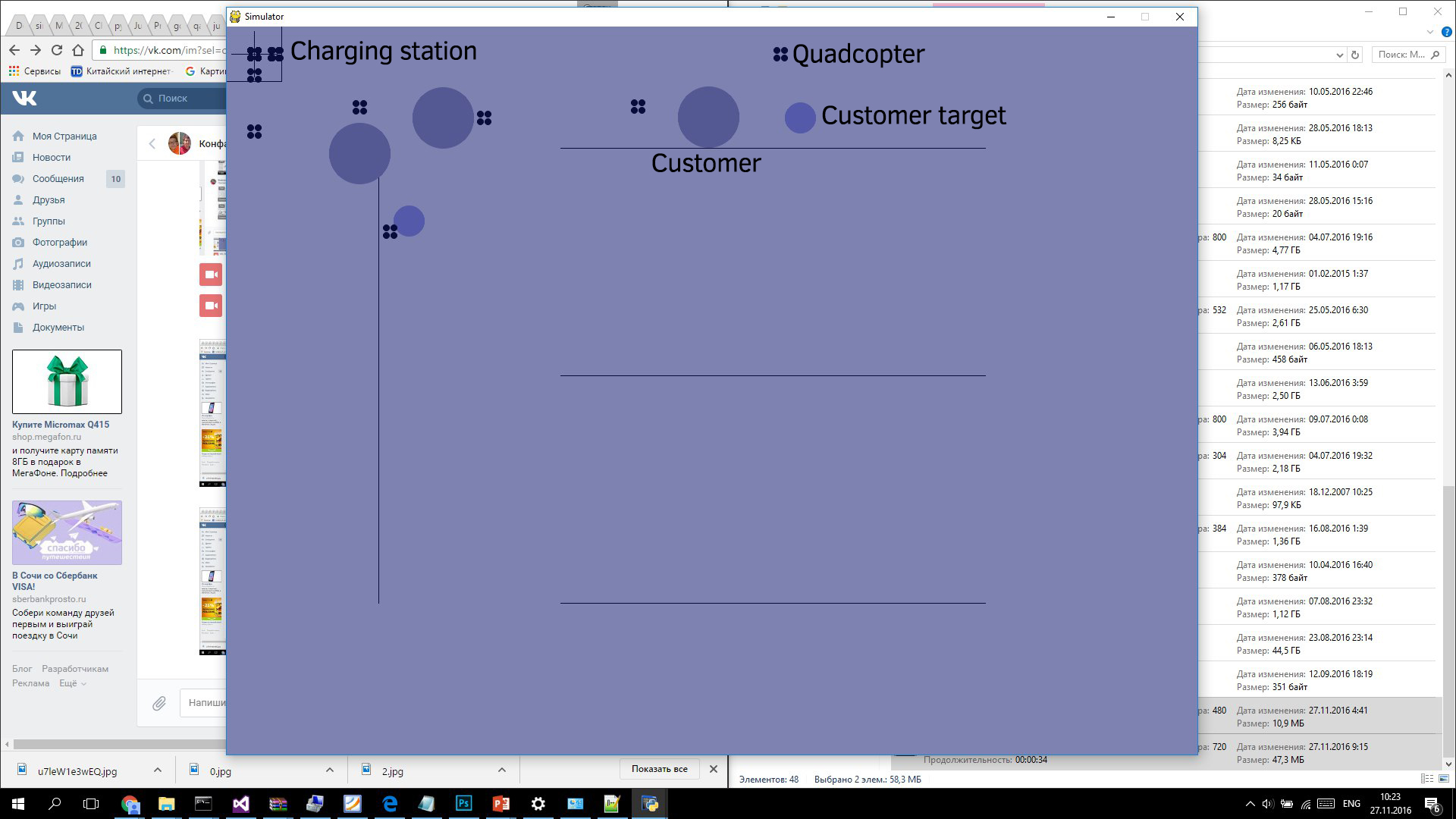Click the VK Поиск search field
Screen dimensions: 1456x819
(182, 99)
